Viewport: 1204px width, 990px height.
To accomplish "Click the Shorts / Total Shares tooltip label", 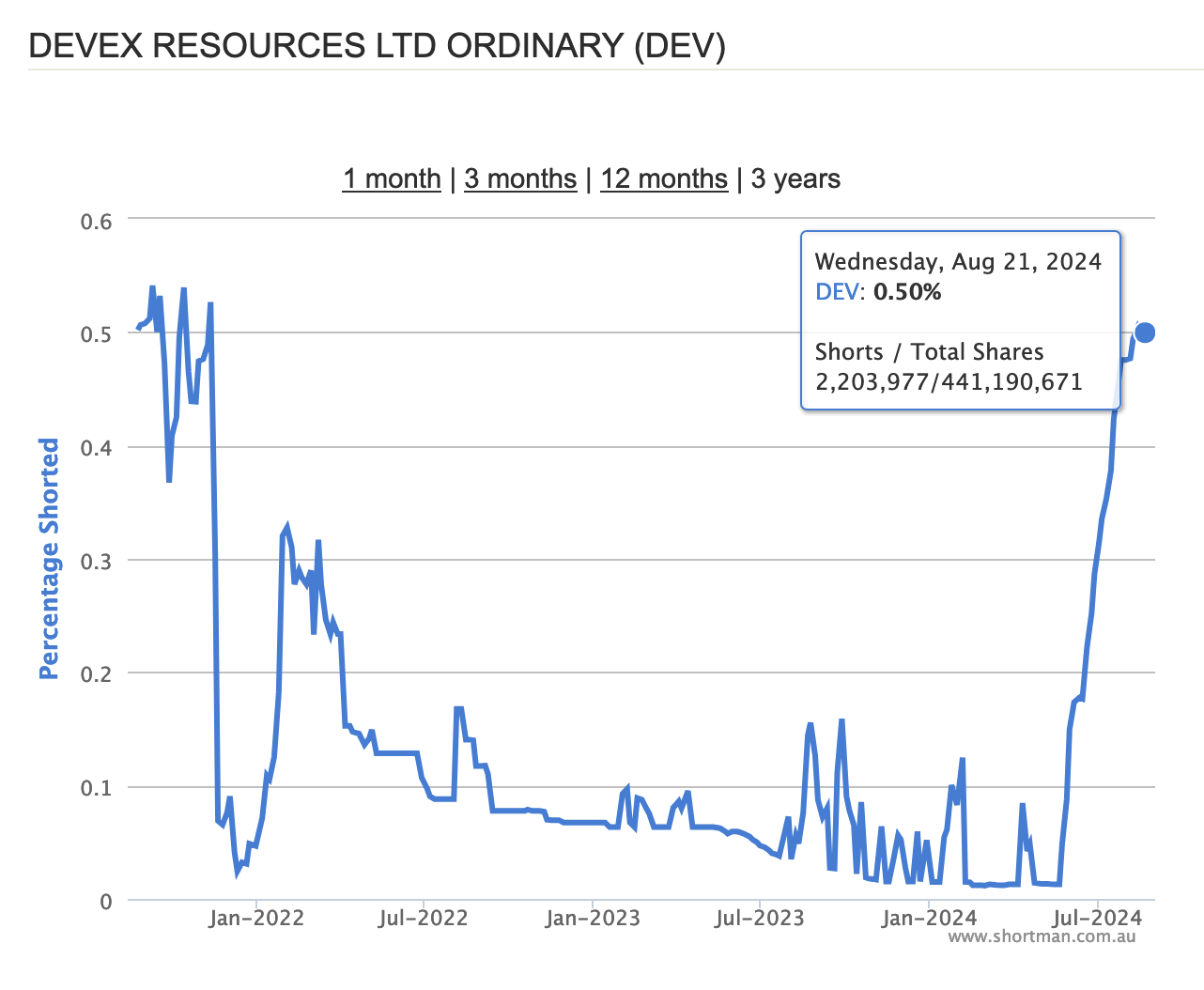I will click(929, 352).
